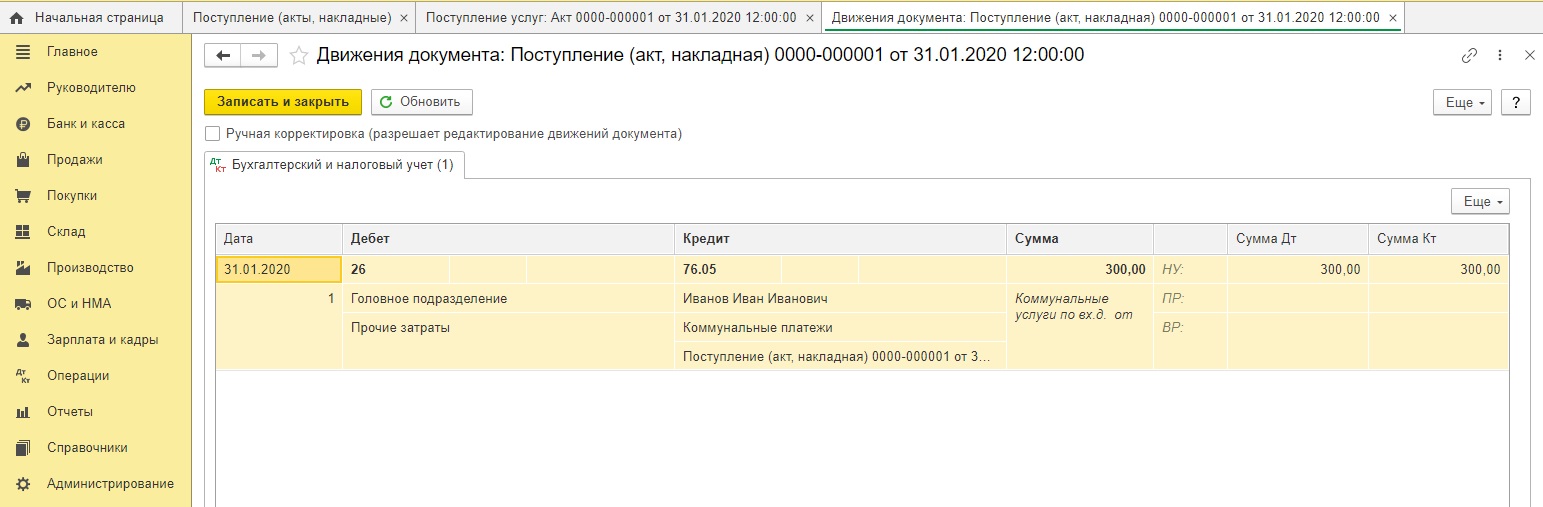Open the Bank and cash section icon
The height and width of the screenshot is (507, 1543).
23,124
